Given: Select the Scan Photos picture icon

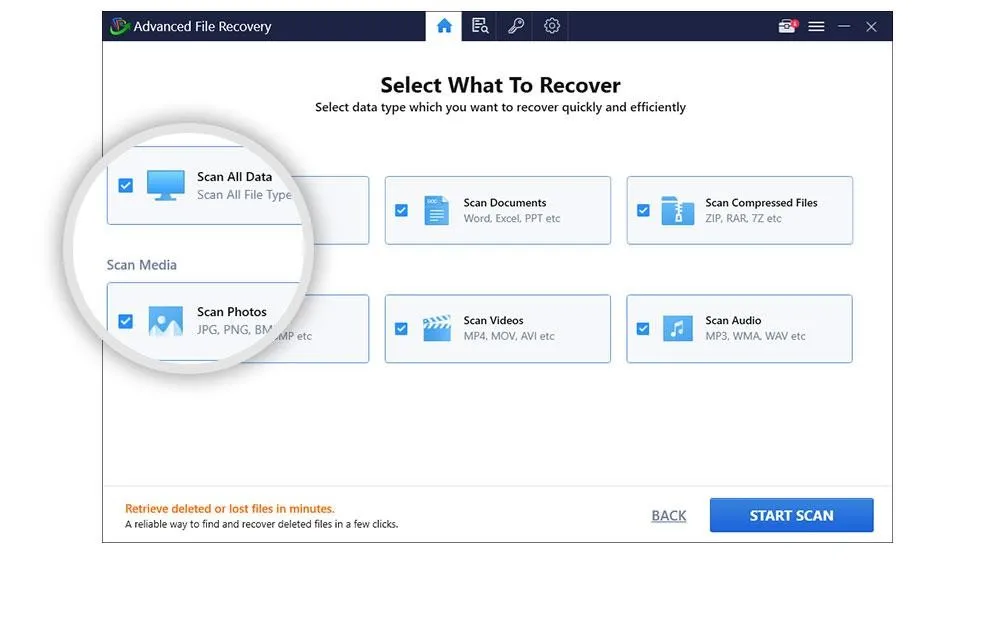Looking at the screenshot, I should click(x=166, y=321).
